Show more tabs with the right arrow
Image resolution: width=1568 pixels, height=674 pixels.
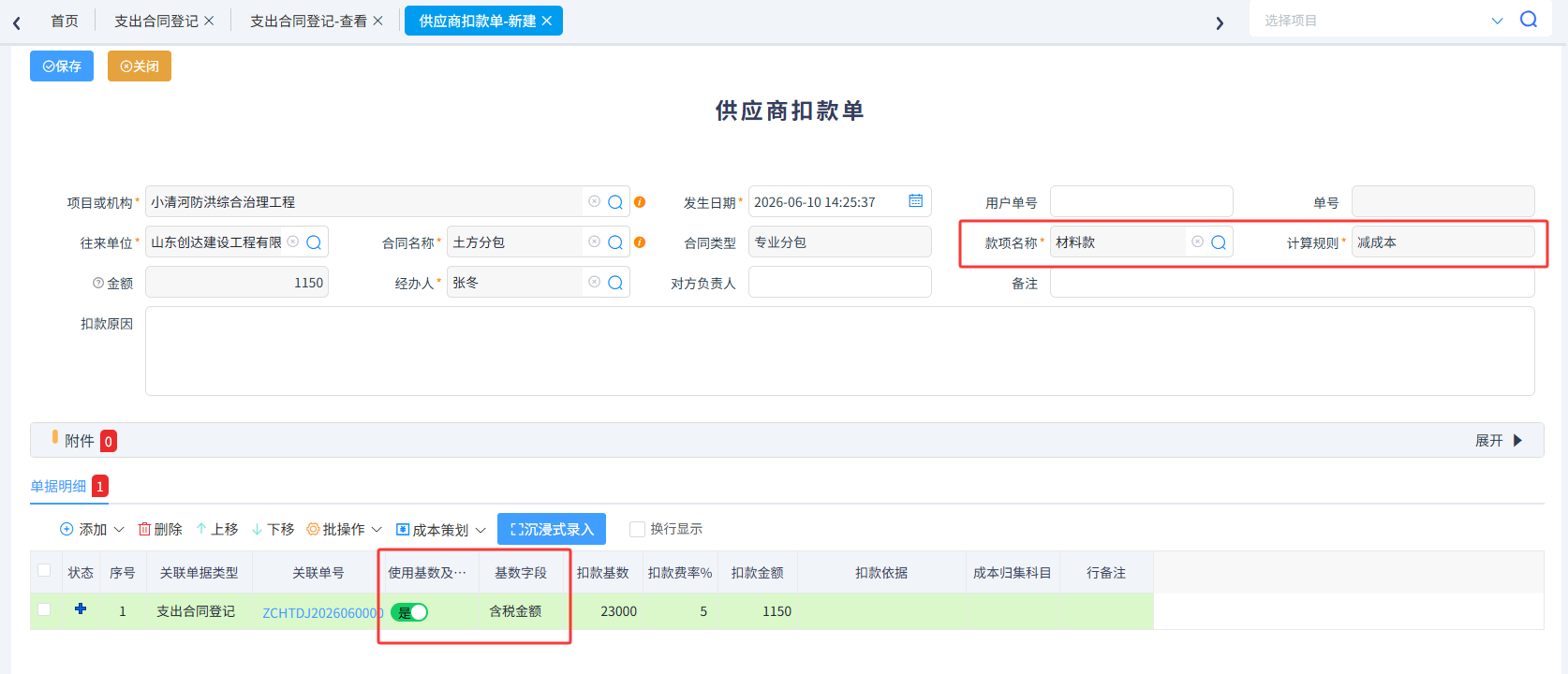[1220, 22]
